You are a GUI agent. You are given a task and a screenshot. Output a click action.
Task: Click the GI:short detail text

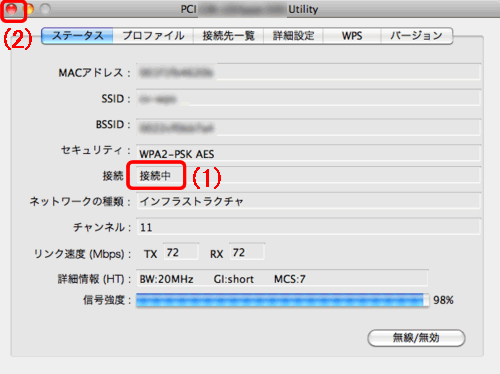pos(234,279)
